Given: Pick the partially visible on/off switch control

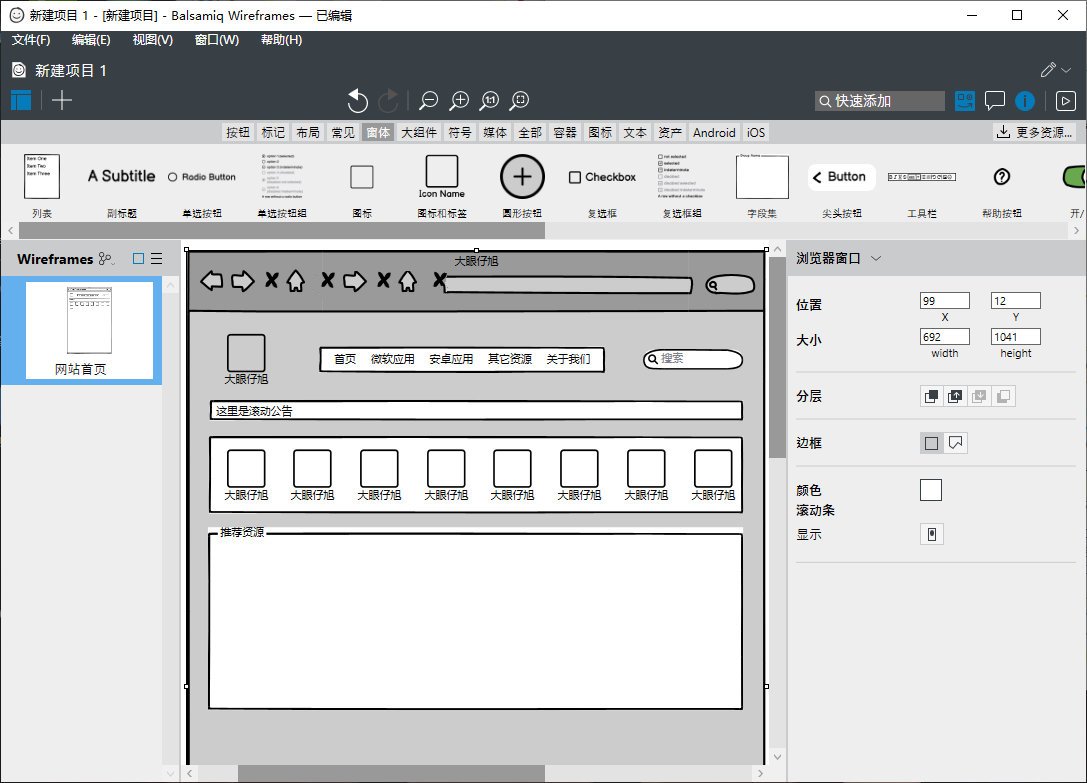Looking at the screenshot, I should click(1074, 176).
